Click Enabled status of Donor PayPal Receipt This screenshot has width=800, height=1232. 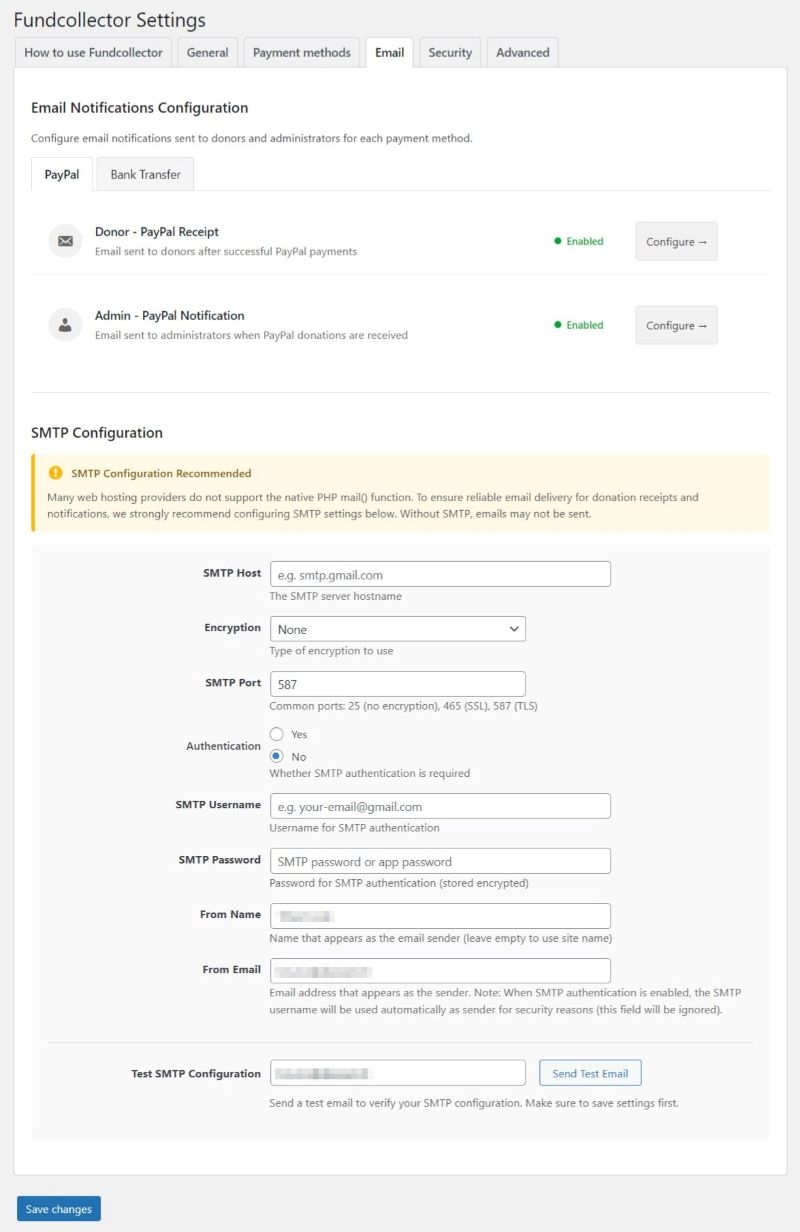coord(579,241)
